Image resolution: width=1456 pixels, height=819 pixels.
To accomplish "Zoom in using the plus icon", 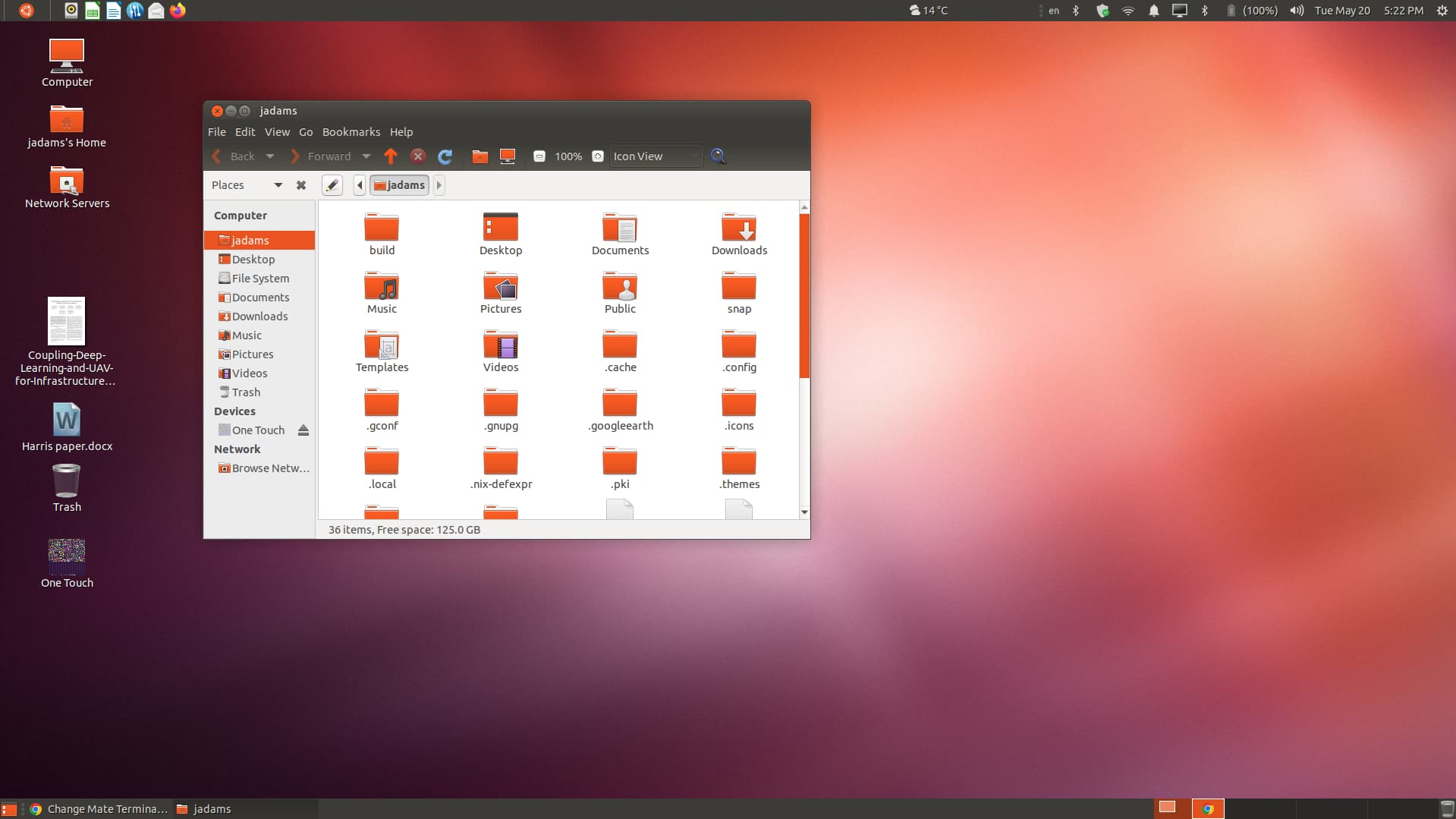I will click(x=598, y=156).
